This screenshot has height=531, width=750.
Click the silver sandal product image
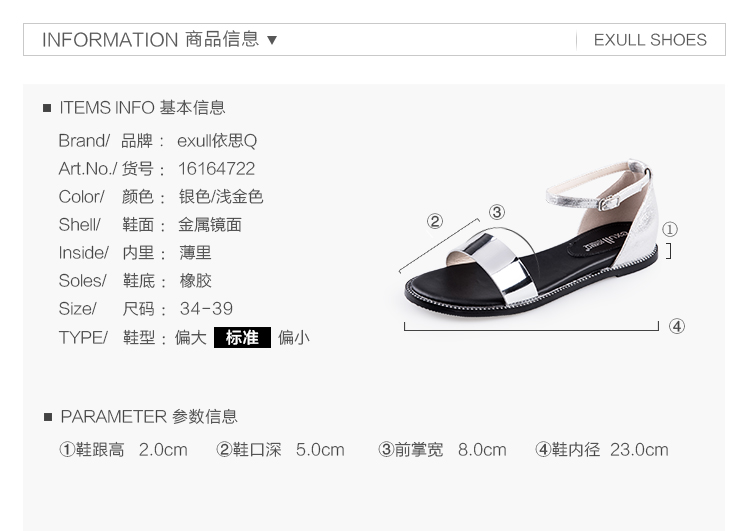tap(531, 239)
